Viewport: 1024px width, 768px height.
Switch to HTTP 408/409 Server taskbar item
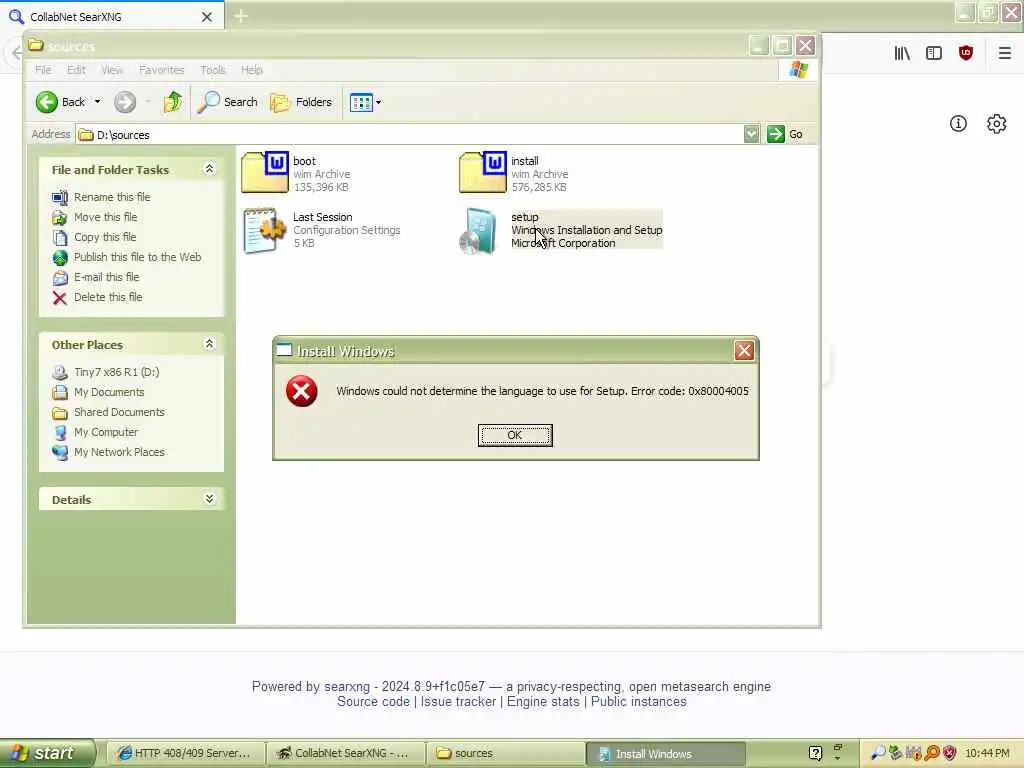click(x=186, y=753)
